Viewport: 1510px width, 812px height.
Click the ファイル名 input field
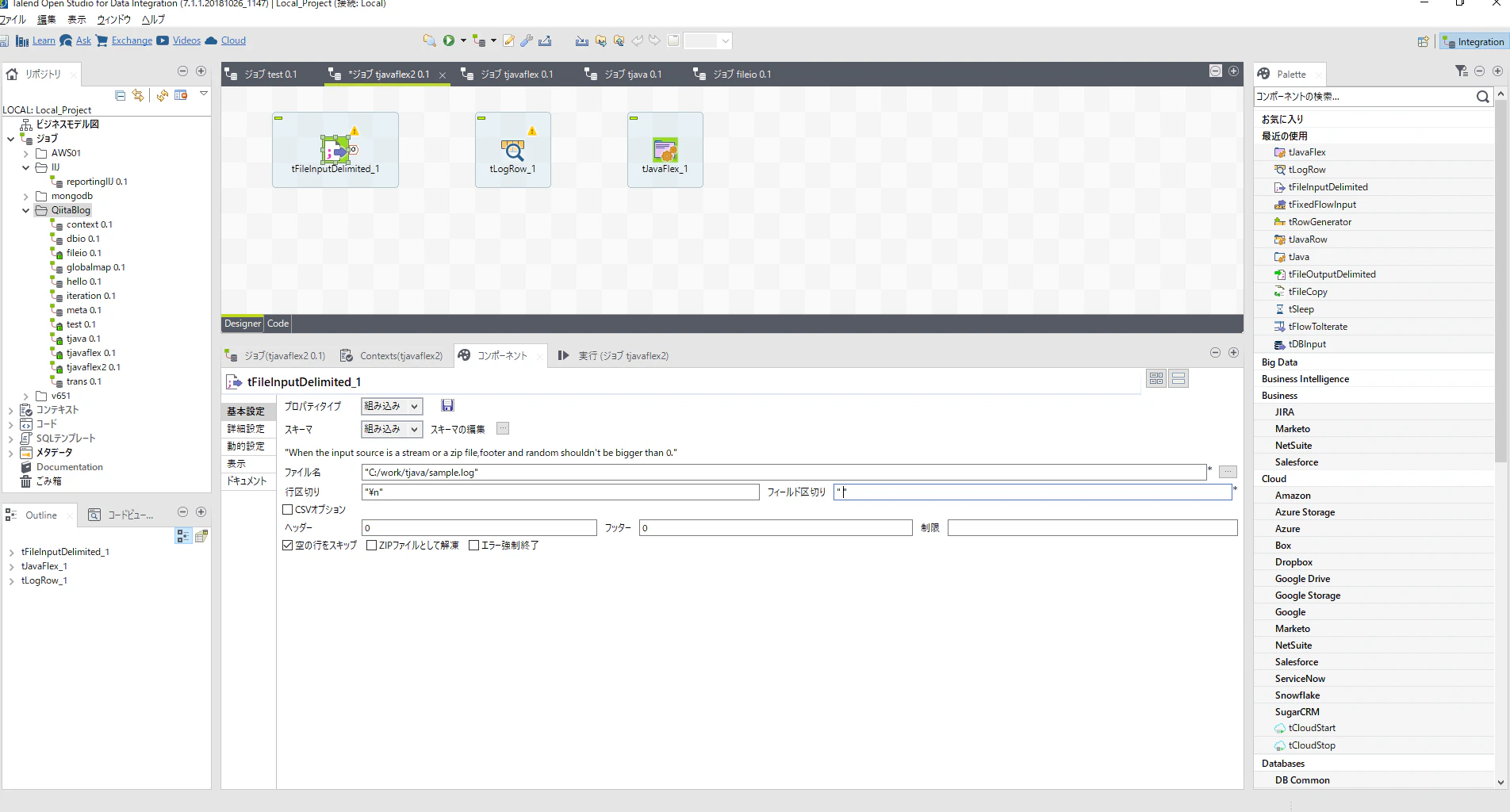tap(784, 473)
